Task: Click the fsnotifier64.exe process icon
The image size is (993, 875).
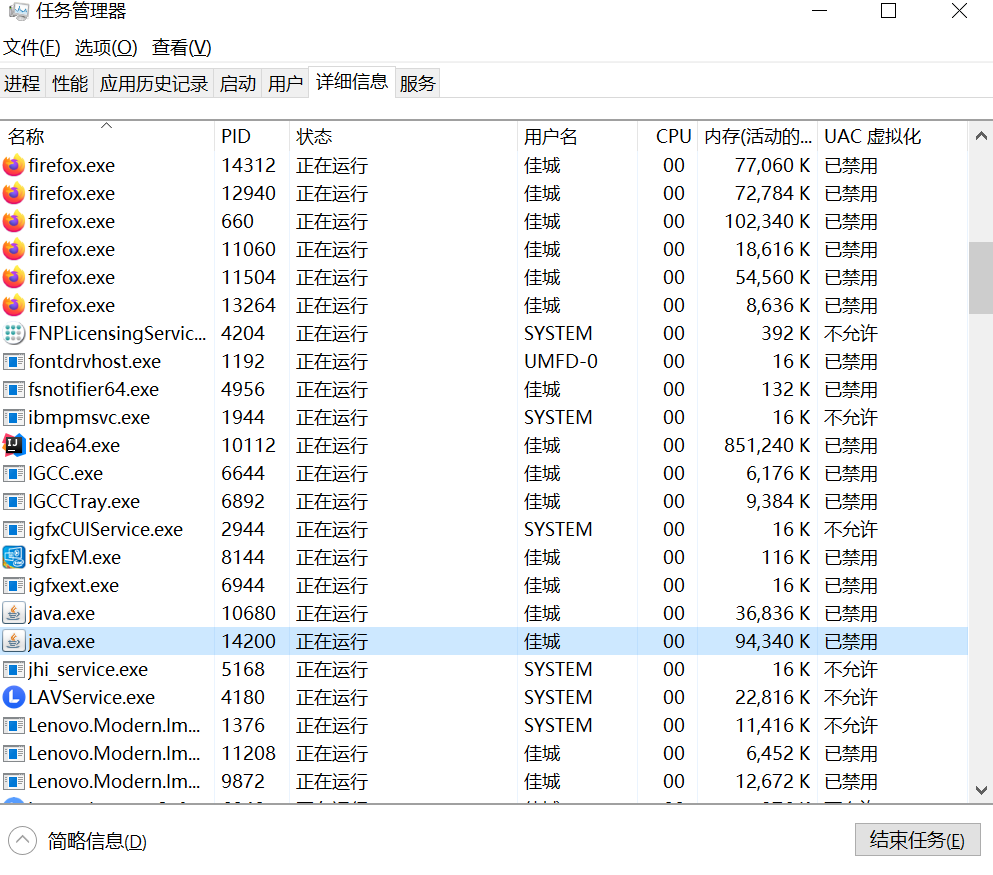Action: click(x=14, y=389)
